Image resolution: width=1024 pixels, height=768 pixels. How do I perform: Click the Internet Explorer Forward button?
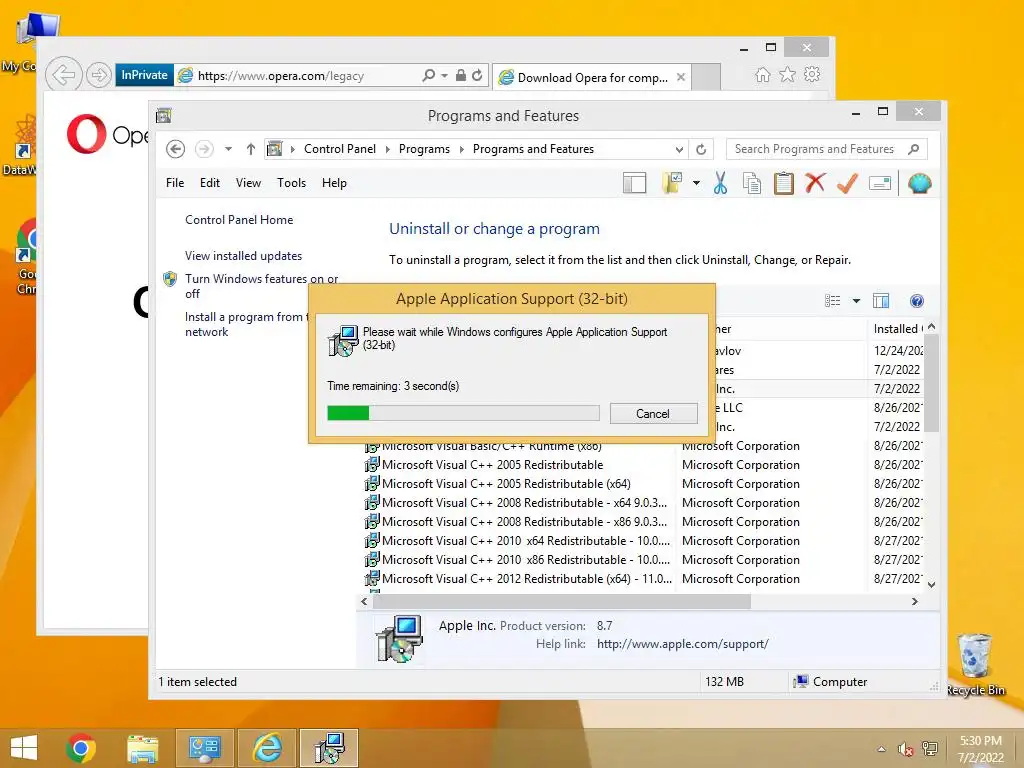click(x=99, y=76)
